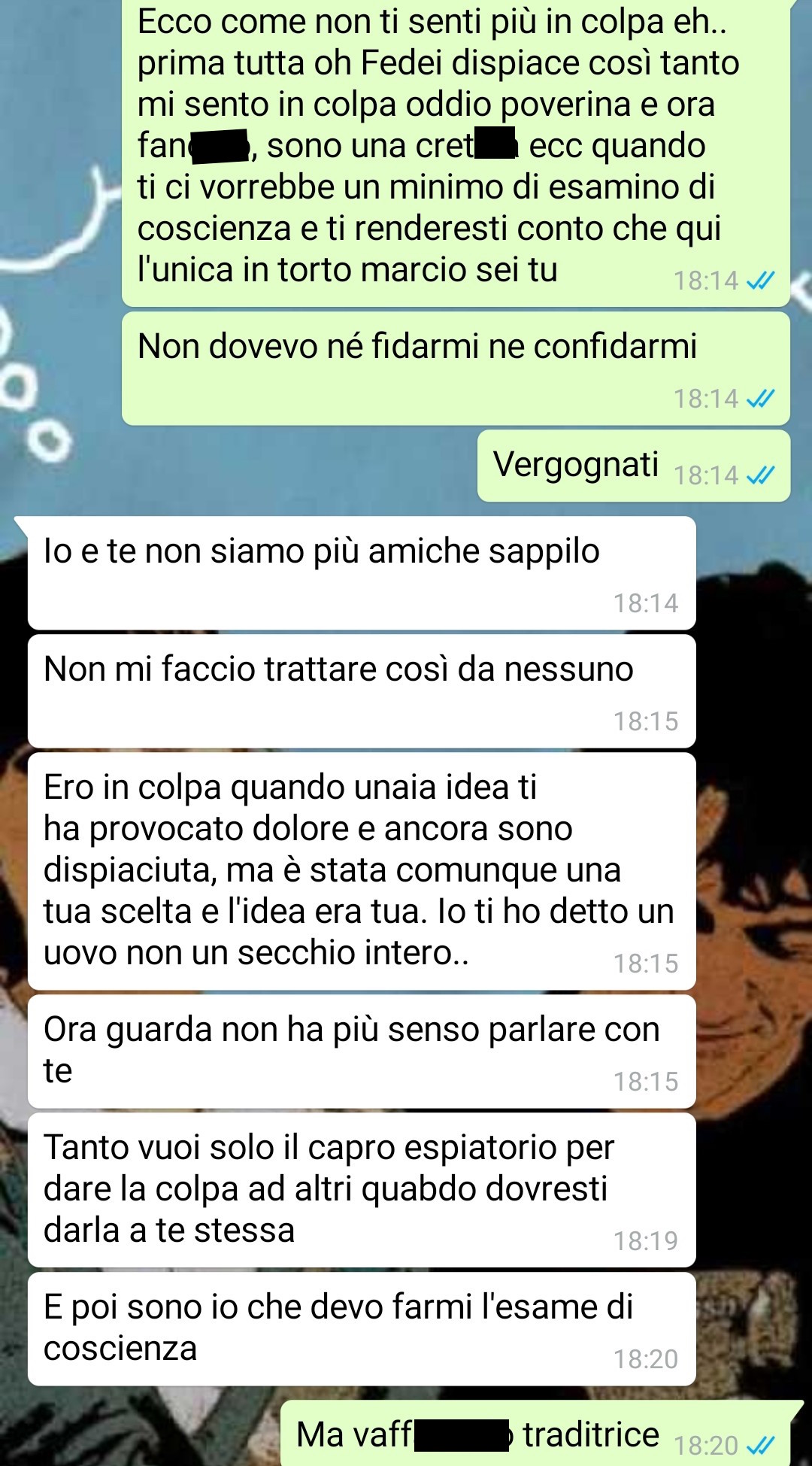812x1466 pixels.
Task: Select message starting 'Ero in colpa quando'
Action: pyautogui.click(x=362, y=871)
